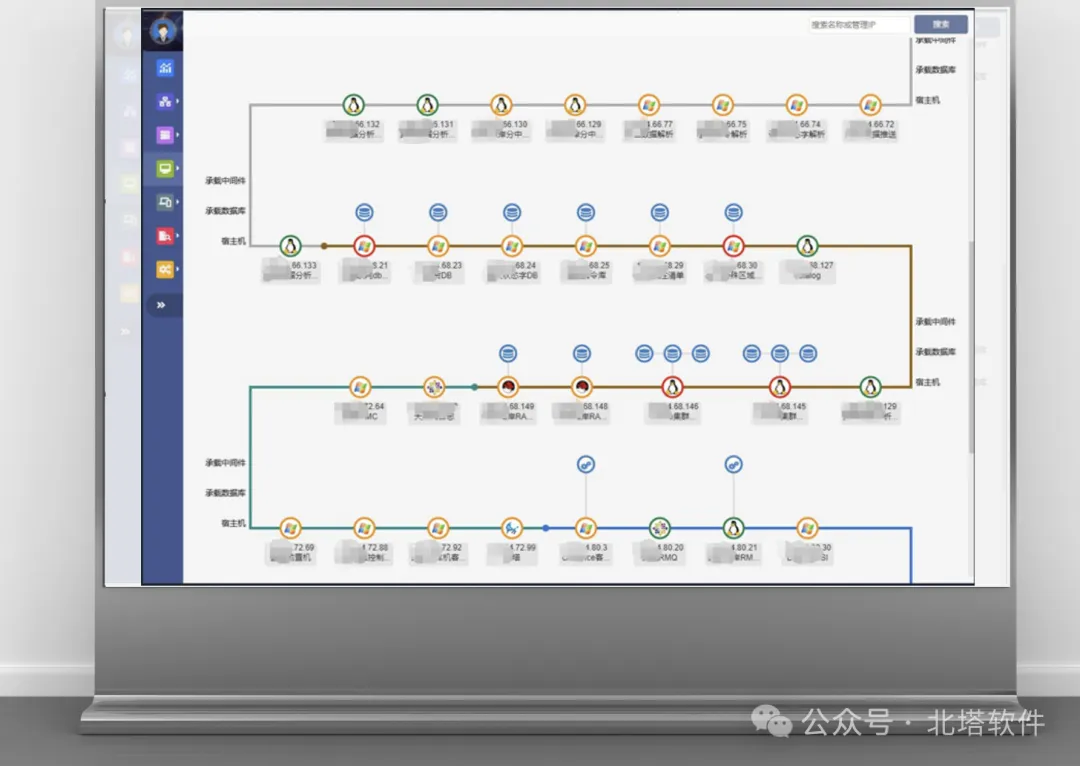Image resolution: width=1080 pixels, height=766 pixels.
Task: Expand the topology network sidebar menu
Action: click(165, 101)
